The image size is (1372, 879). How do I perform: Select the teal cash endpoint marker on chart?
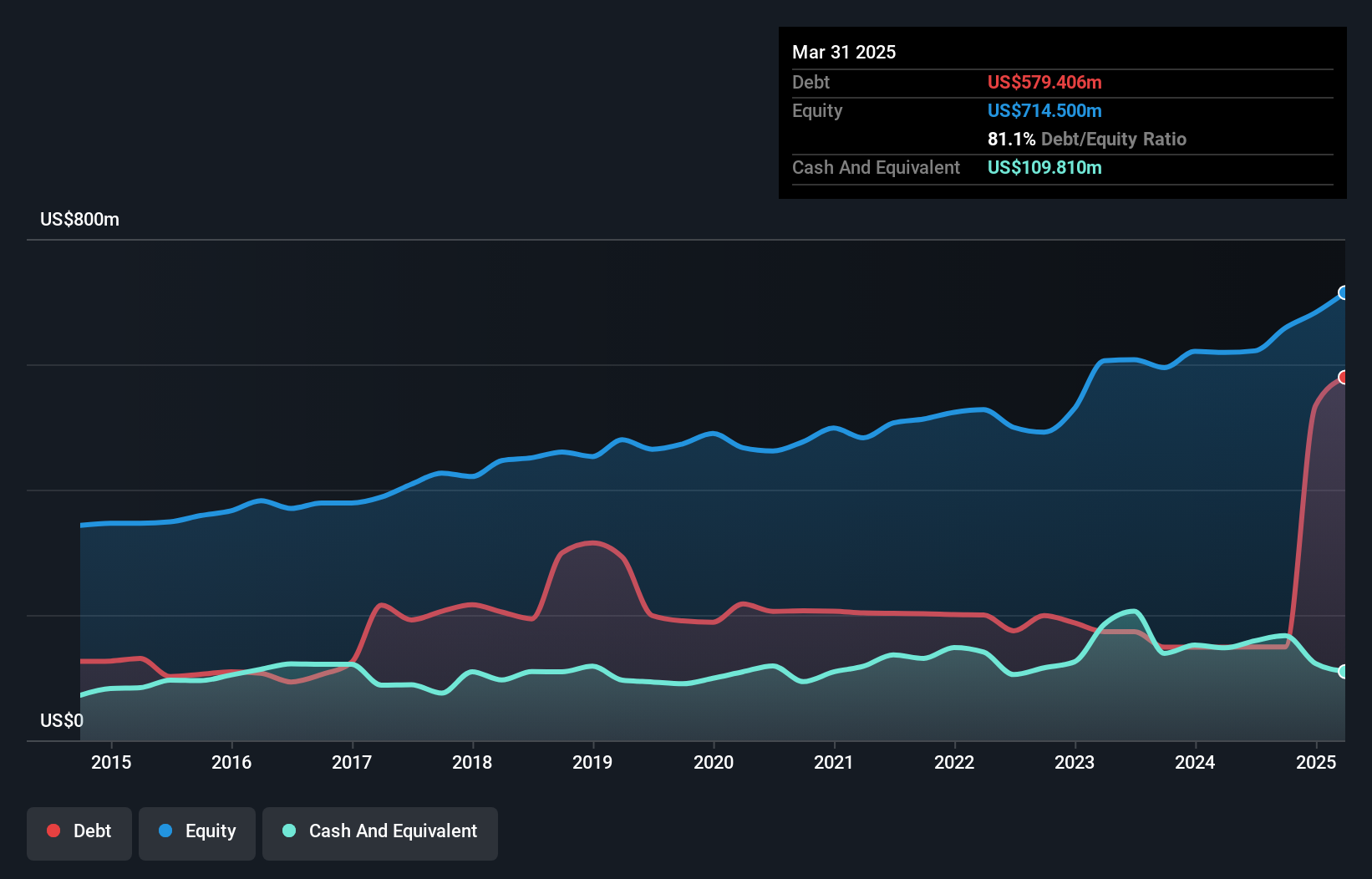click(1343, 671)
